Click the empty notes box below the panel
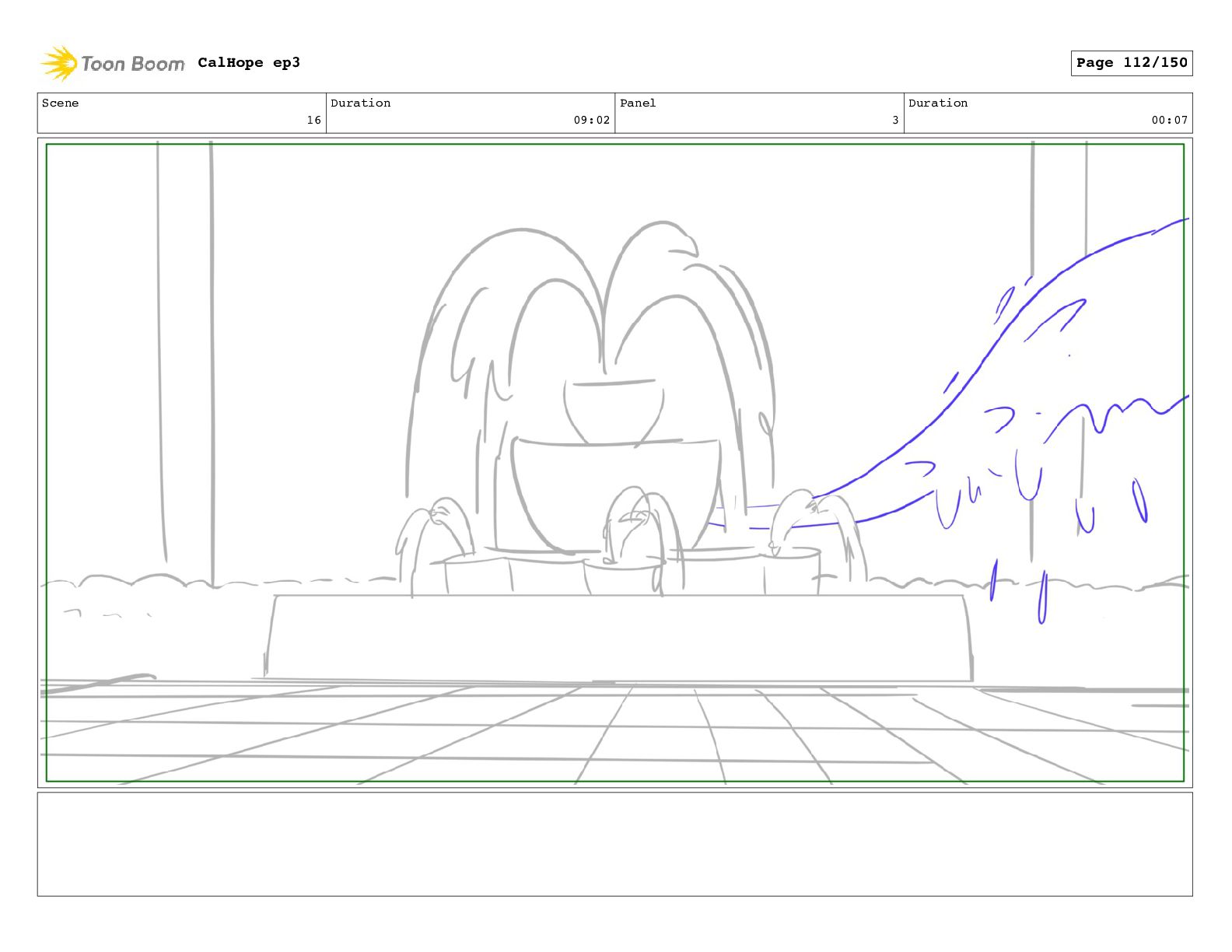This screenshot has height=952, width=1232. pyautogui.click(x=614, y=844)
